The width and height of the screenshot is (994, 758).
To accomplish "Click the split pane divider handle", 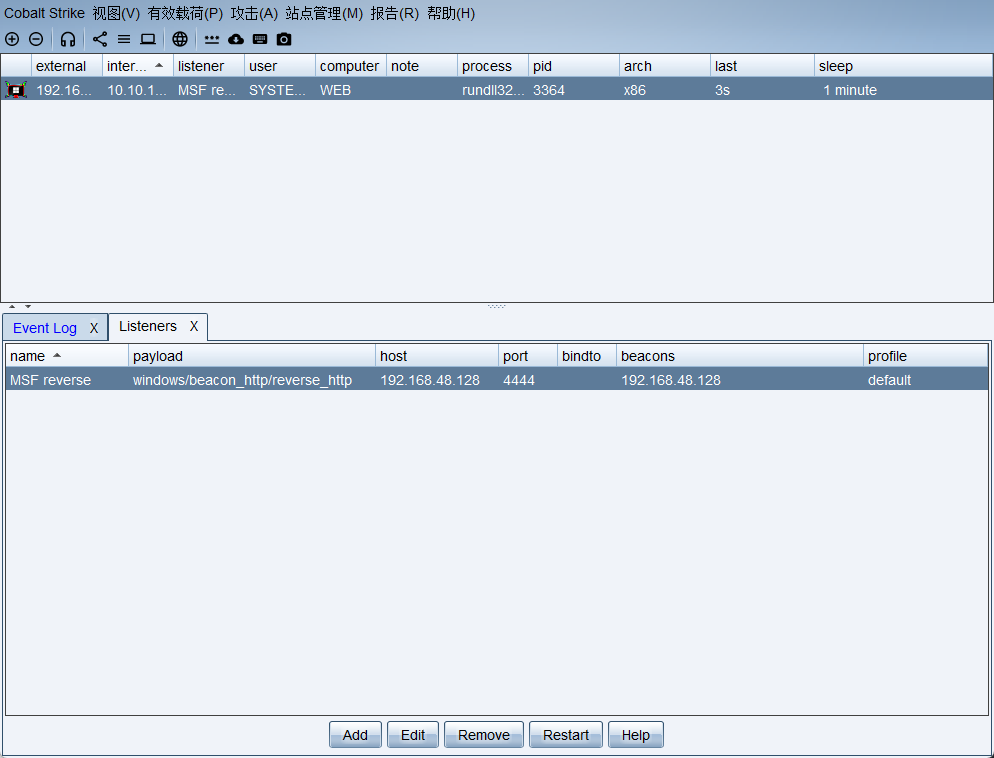I will (496, 307).
